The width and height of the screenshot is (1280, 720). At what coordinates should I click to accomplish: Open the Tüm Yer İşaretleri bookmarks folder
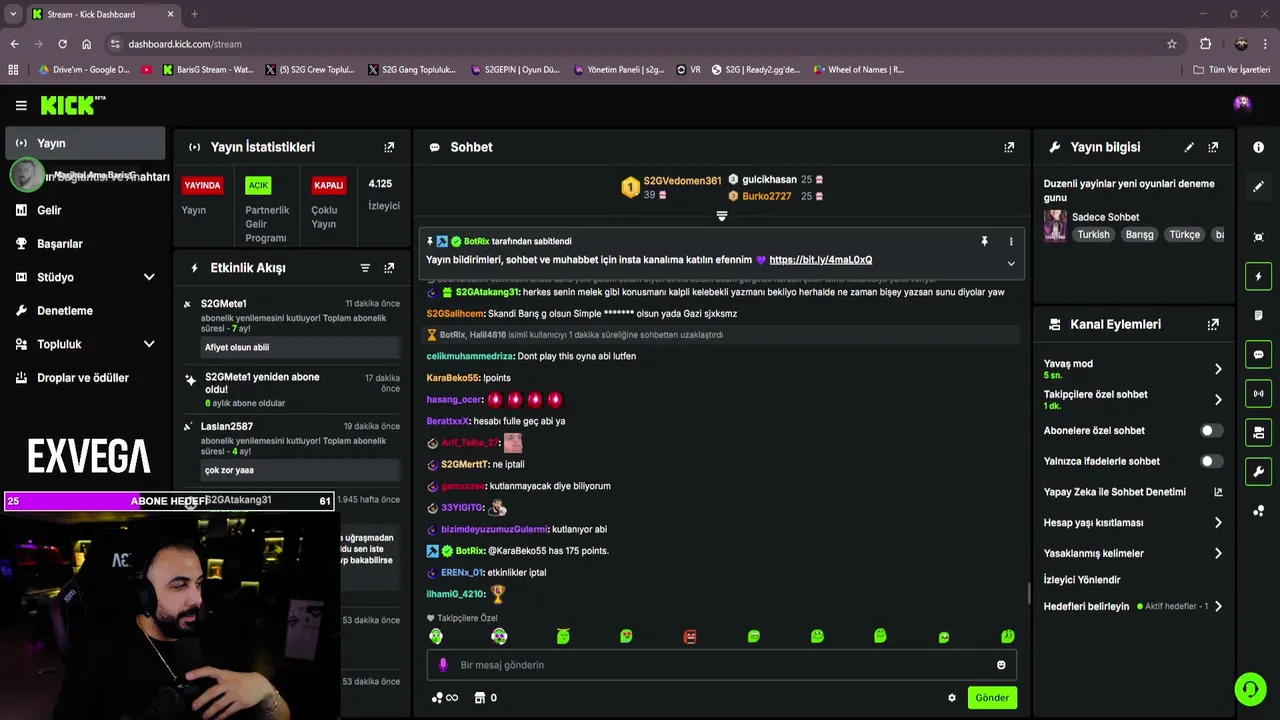click(1232, 70)
